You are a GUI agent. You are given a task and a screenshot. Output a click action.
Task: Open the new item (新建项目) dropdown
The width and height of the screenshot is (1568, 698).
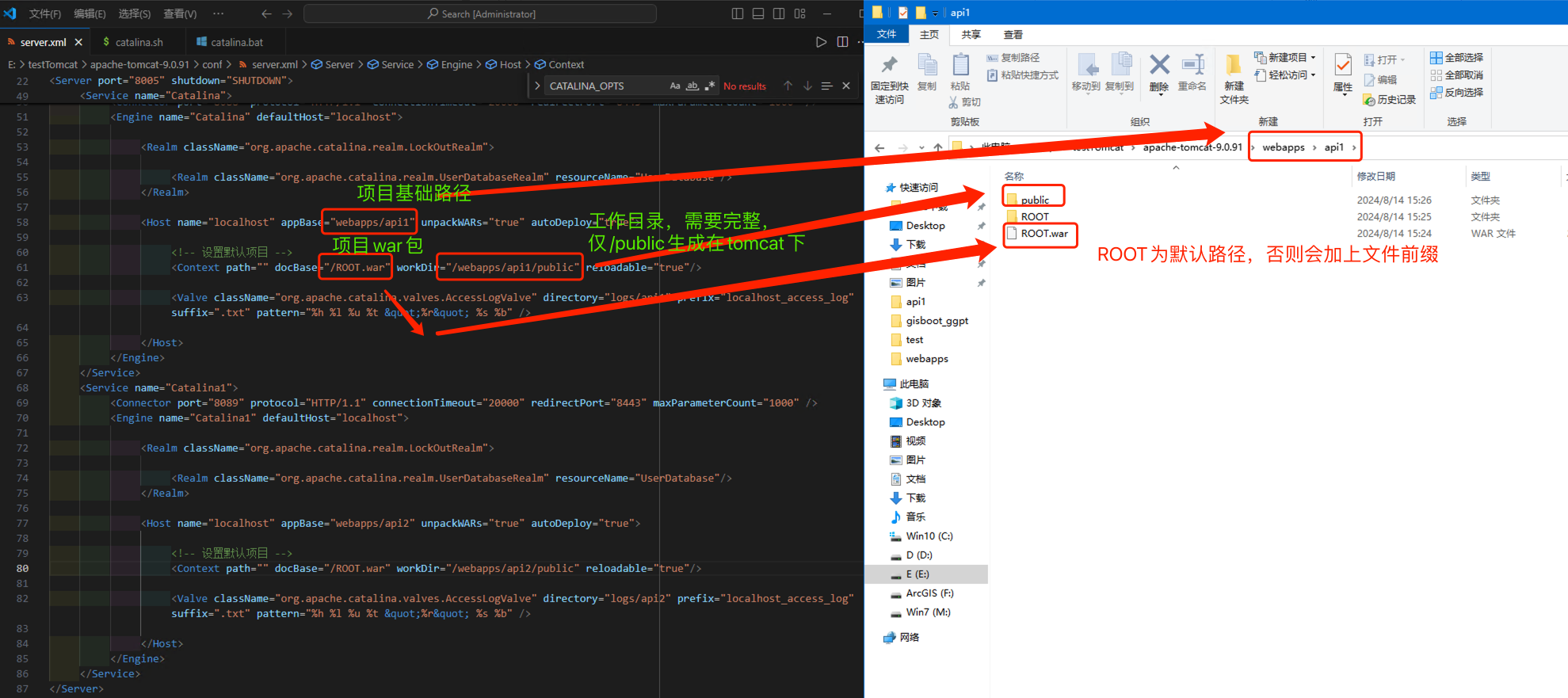(x=1284, y=58)
